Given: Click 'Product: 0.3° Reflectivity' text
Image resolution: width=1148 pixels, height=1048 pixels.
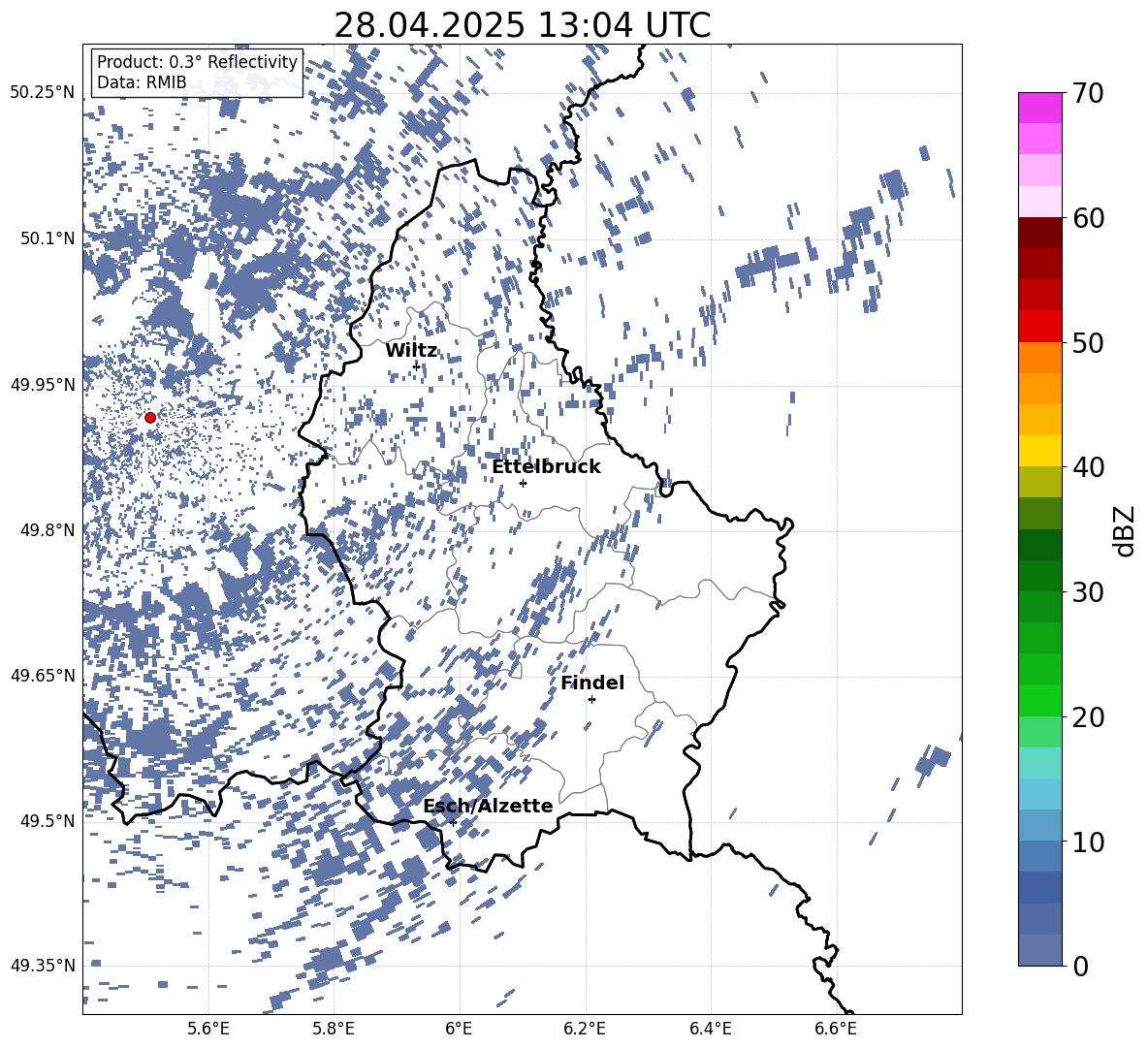Looking at the screenshot, I should [x=197, y=62].
